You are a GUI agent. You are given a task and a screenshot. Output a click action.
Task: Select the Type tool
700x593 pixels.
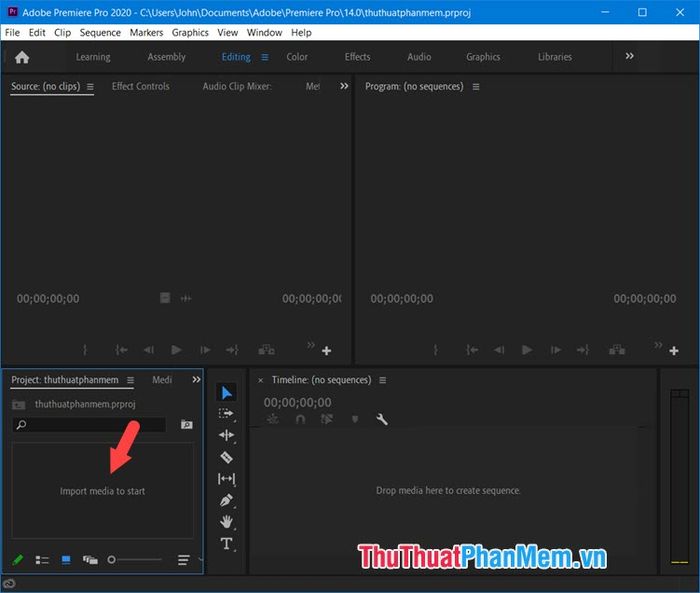[226, 543]
